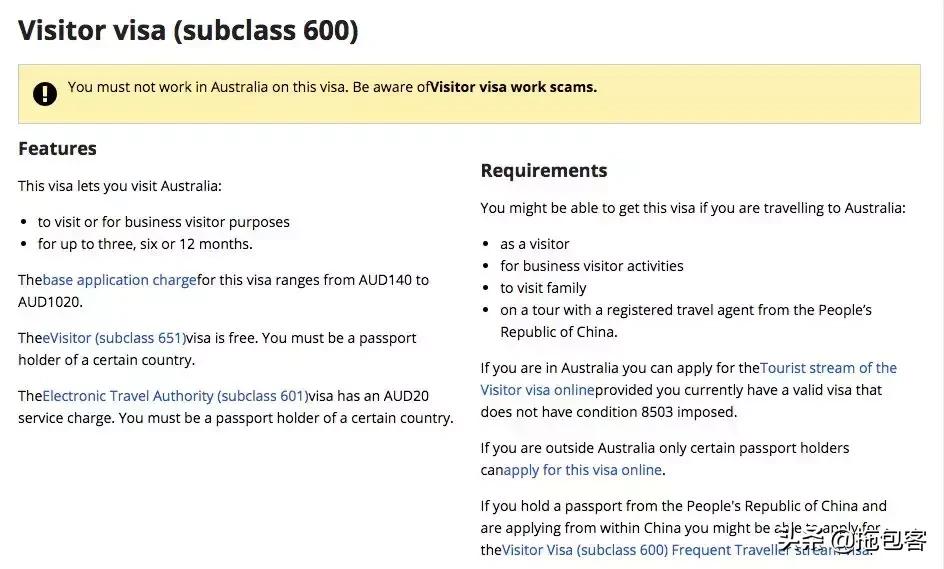Image resolution: width=944 pixels, height=569 pixels.
Task: Open the Visitor visa work scams link
Action: pos(513,87)
